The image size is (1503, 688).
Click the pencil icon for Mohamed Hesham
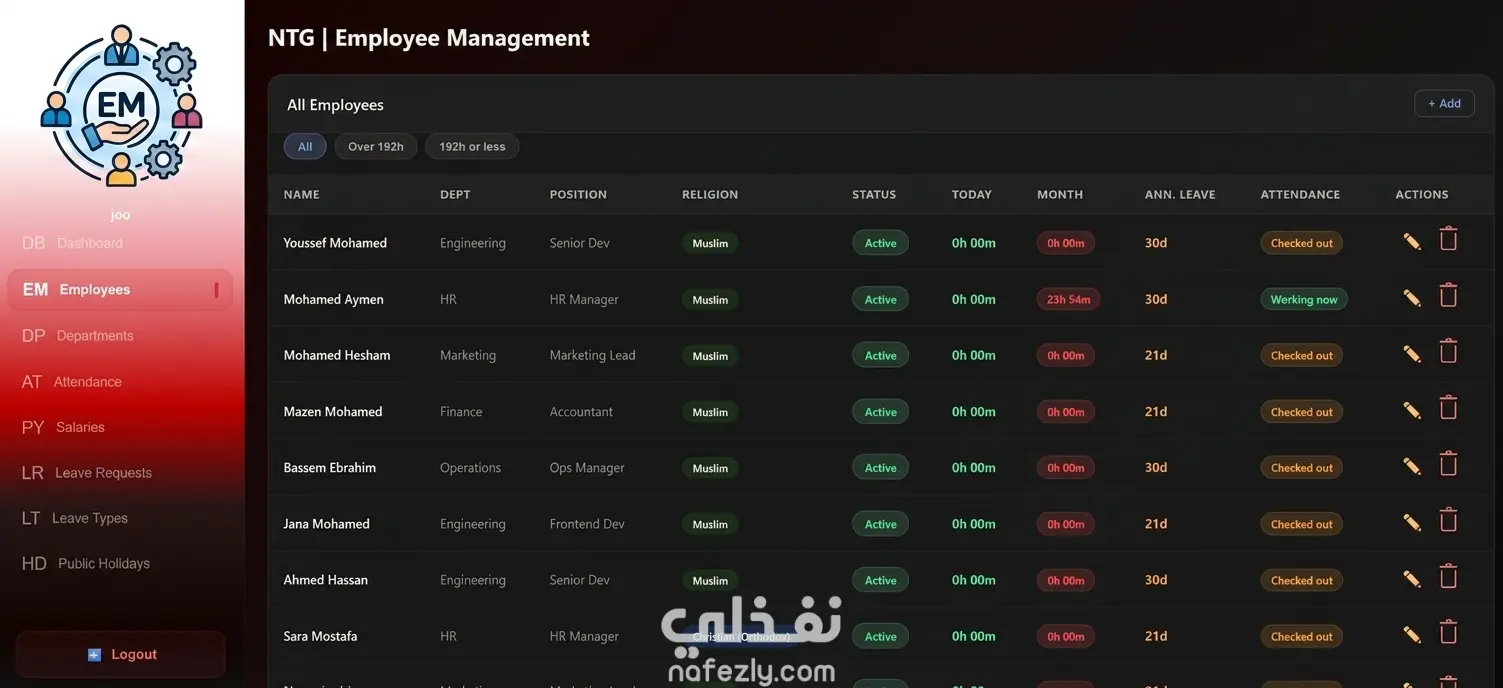(x=1412, y=354)
